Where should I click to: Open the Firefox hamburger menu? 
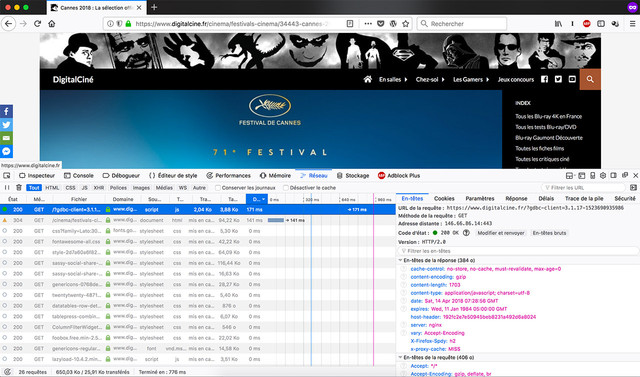(632, 24)
